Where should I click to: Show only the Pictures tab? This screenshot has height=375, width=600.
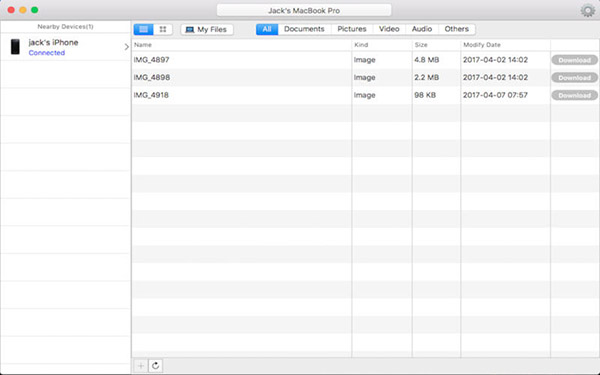pos(352,29)
